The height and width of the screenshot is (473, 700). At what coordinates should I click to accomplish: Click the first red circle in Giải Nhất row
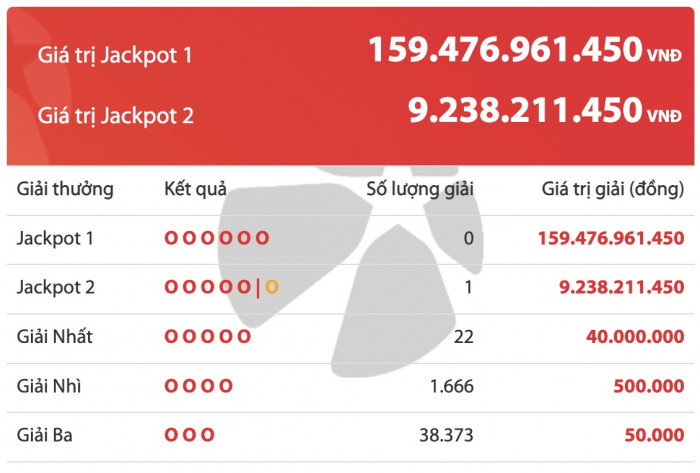coord(171,337)
